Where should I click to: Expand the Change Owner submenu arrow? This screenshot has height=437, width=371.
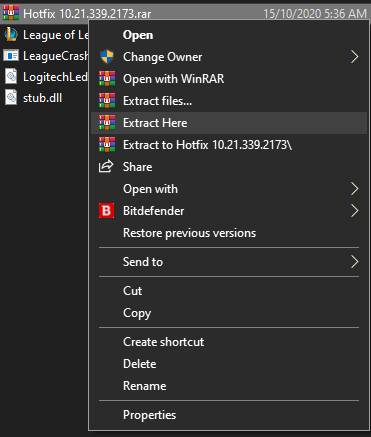[x=355, y=57]
